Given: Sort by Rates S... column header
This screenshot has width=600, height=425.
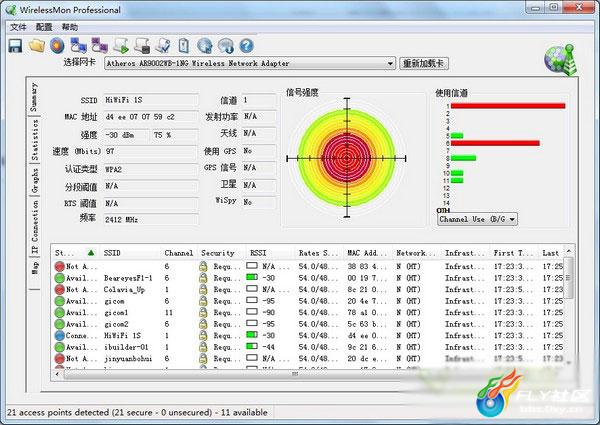Looking at the screenshot, I should (319, 253).
